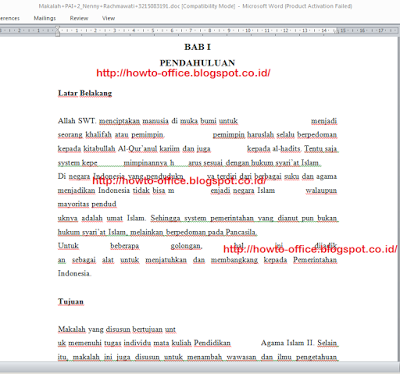
Task: Click the left indent marker on the ruler
Action: click(58, 31)
